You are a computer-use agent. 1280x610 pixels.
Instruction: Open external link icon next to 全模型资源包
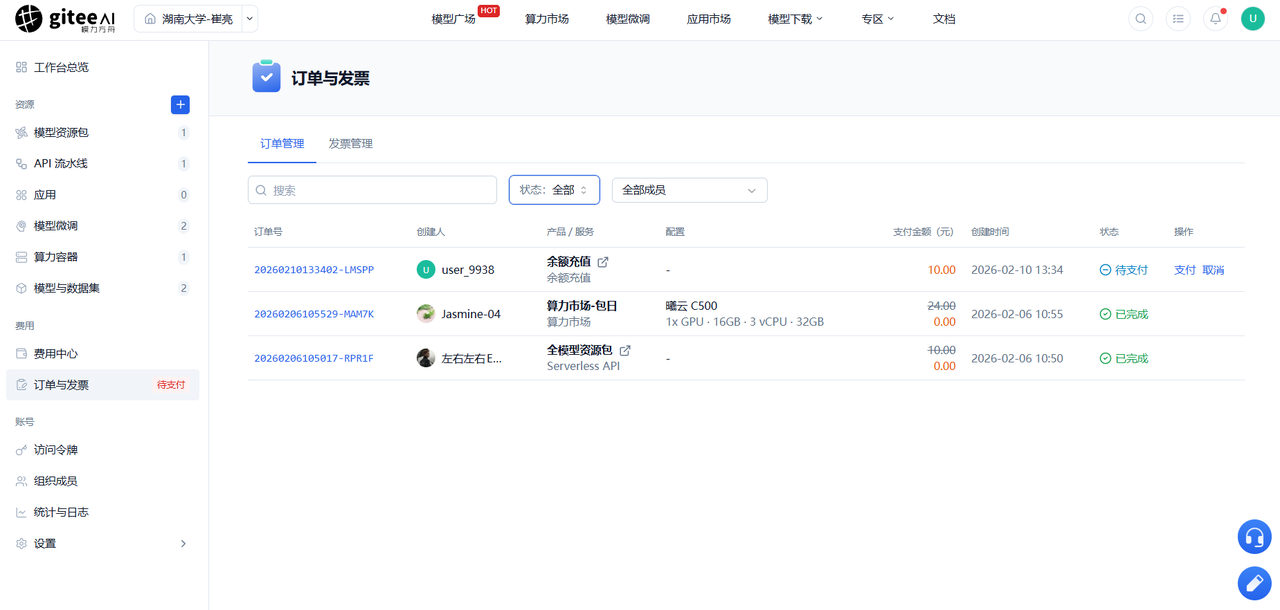click(625, 351)
